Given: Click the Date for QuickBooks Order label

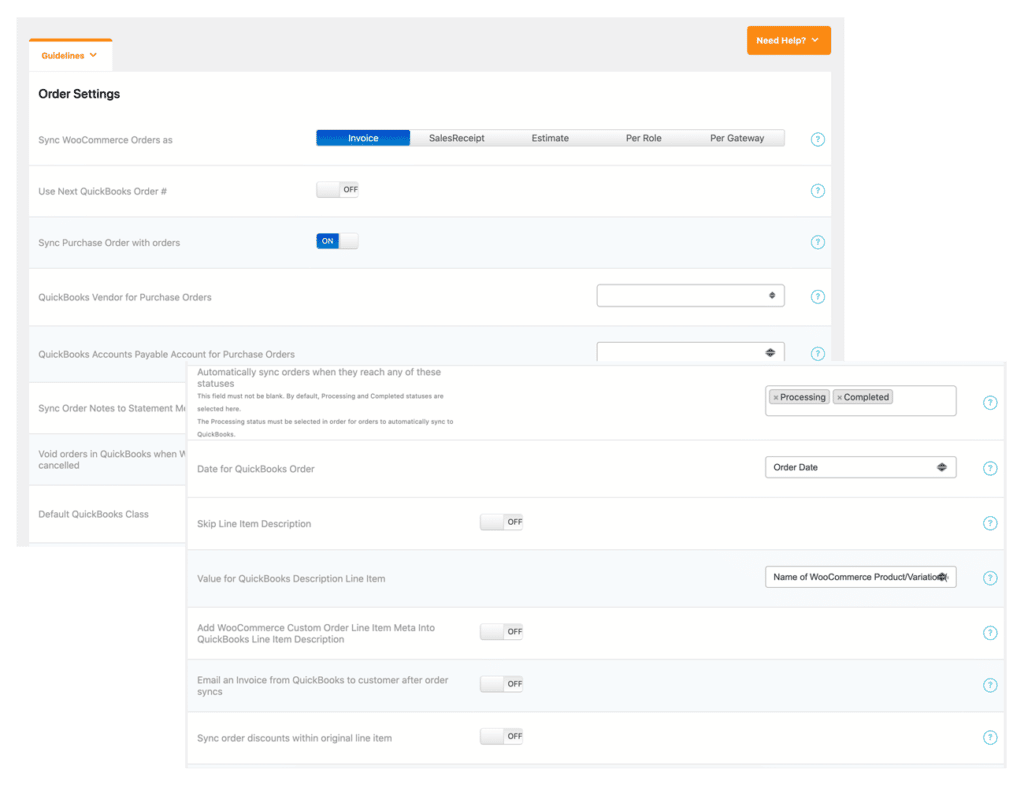Looking at the screenshot, I should 255,469.
